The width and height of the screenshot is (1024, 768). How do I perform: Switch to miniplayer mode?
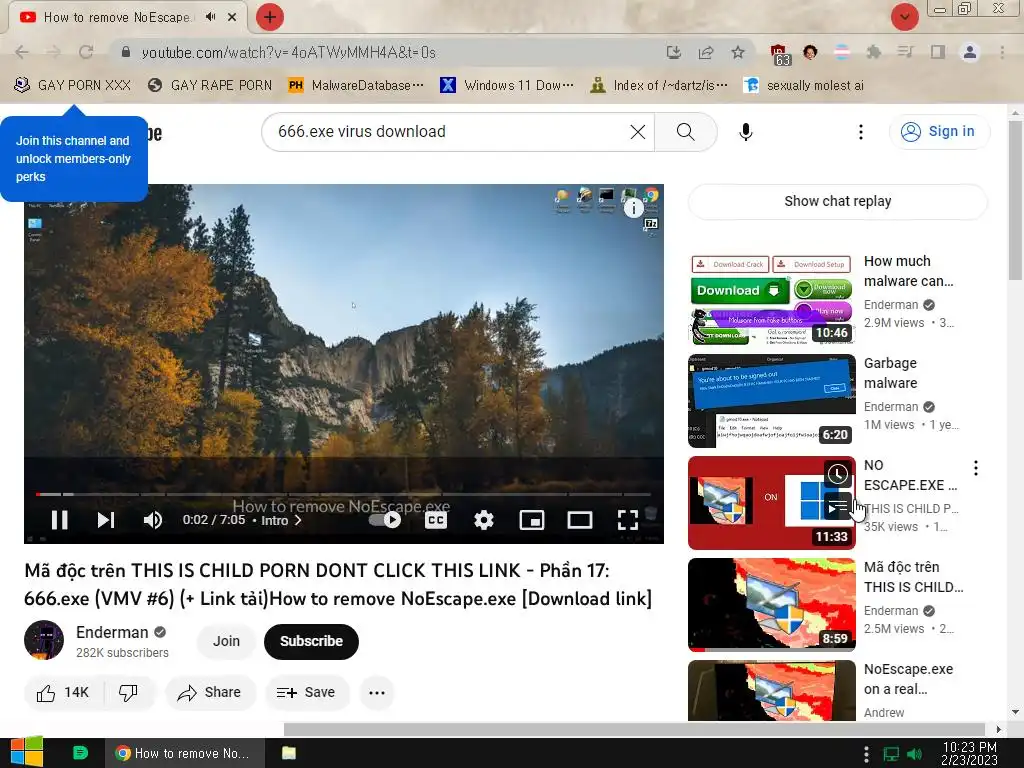(532, 520)
